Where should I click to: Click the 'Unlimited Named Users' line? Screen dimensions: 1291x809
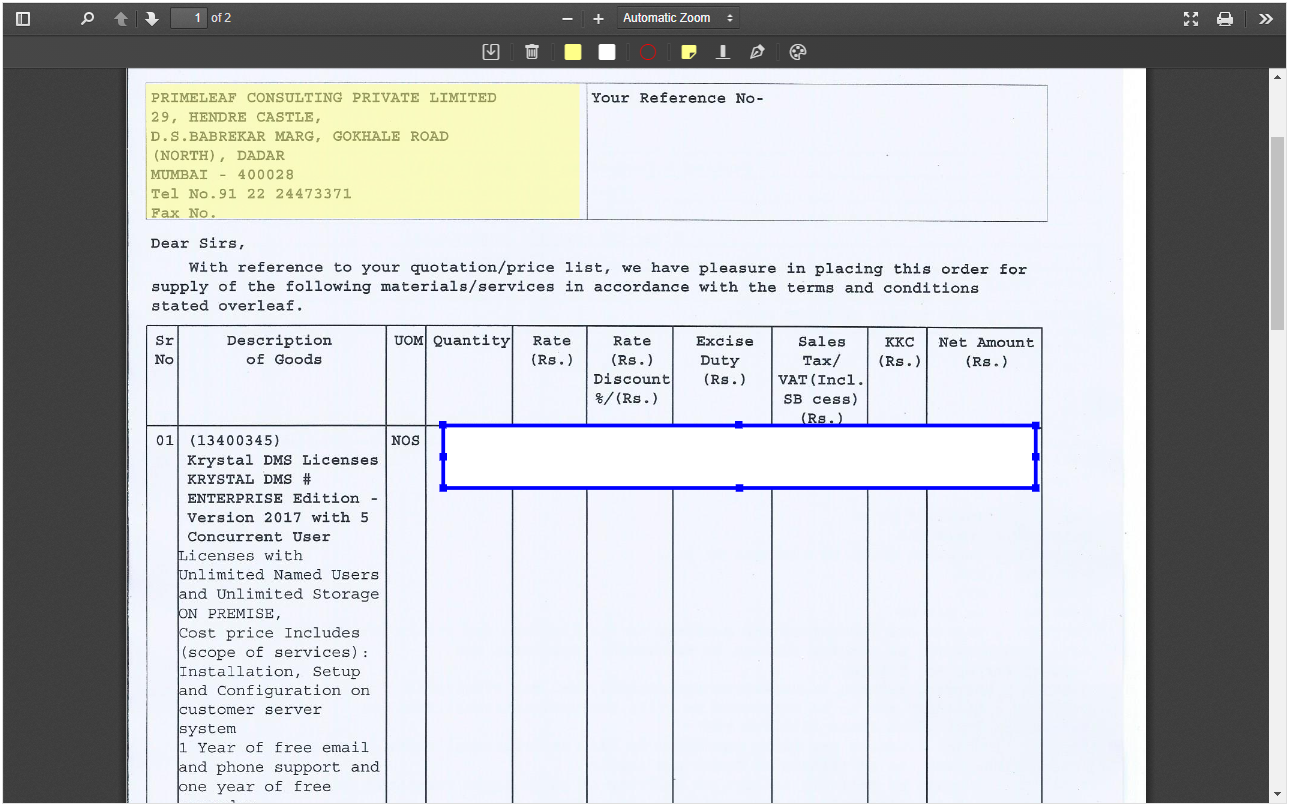point(279,575)
